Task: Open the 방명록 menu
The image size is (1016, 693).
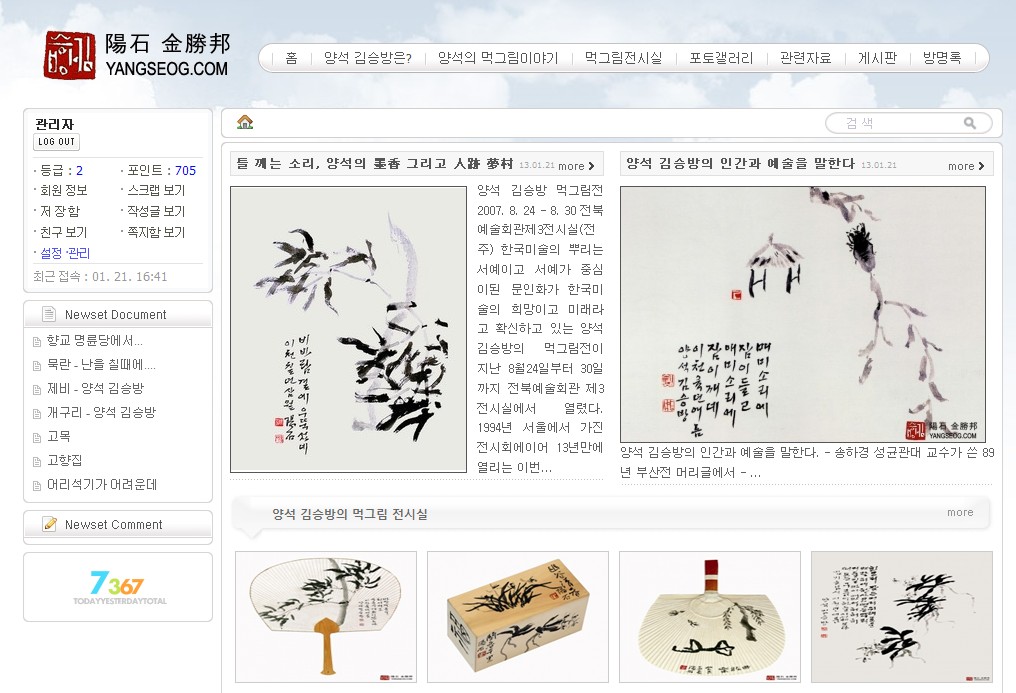Action: (x=942, y=58)
